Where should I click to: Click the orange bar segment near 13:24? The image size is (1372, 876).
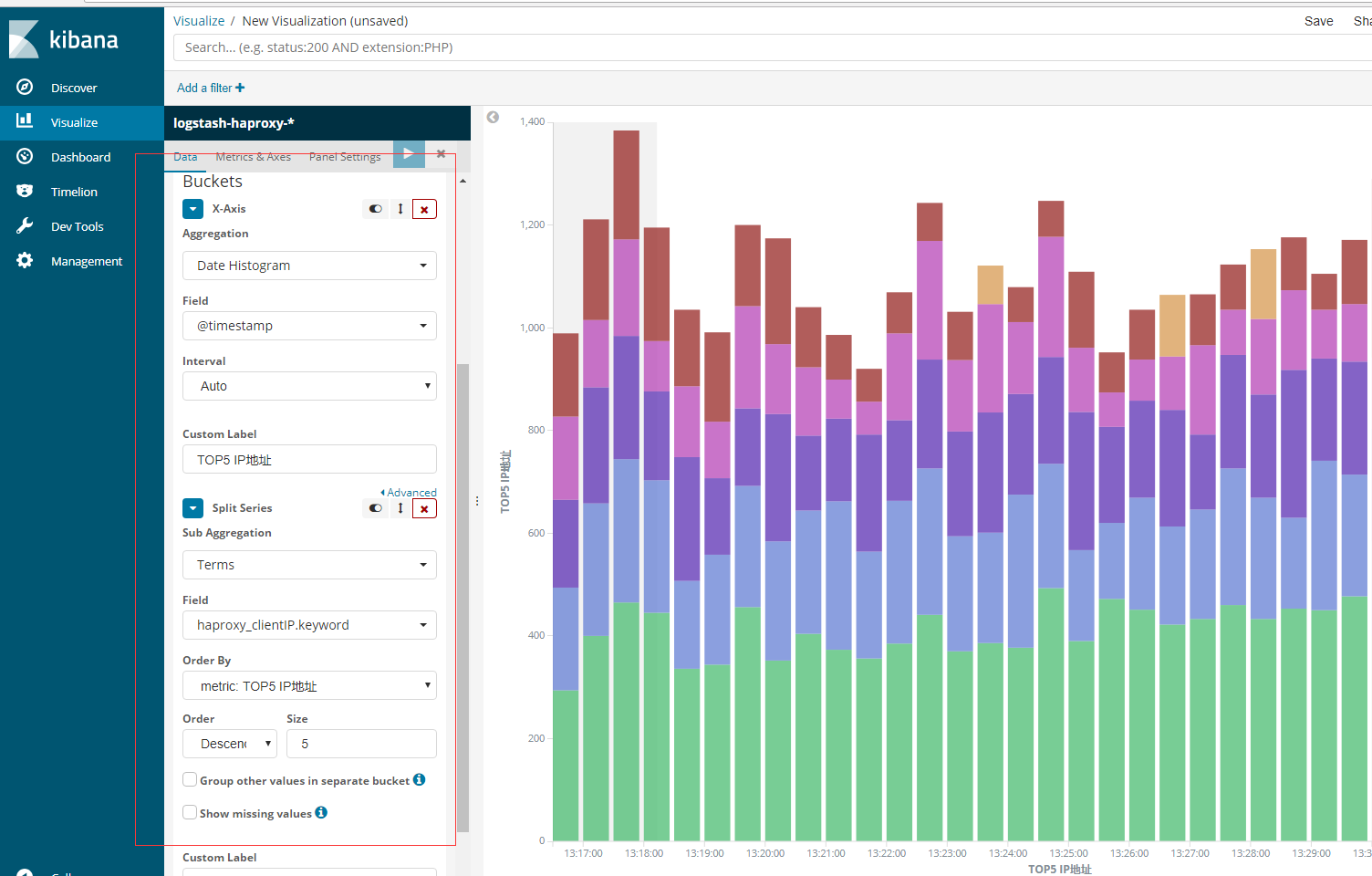coord(990,285)
